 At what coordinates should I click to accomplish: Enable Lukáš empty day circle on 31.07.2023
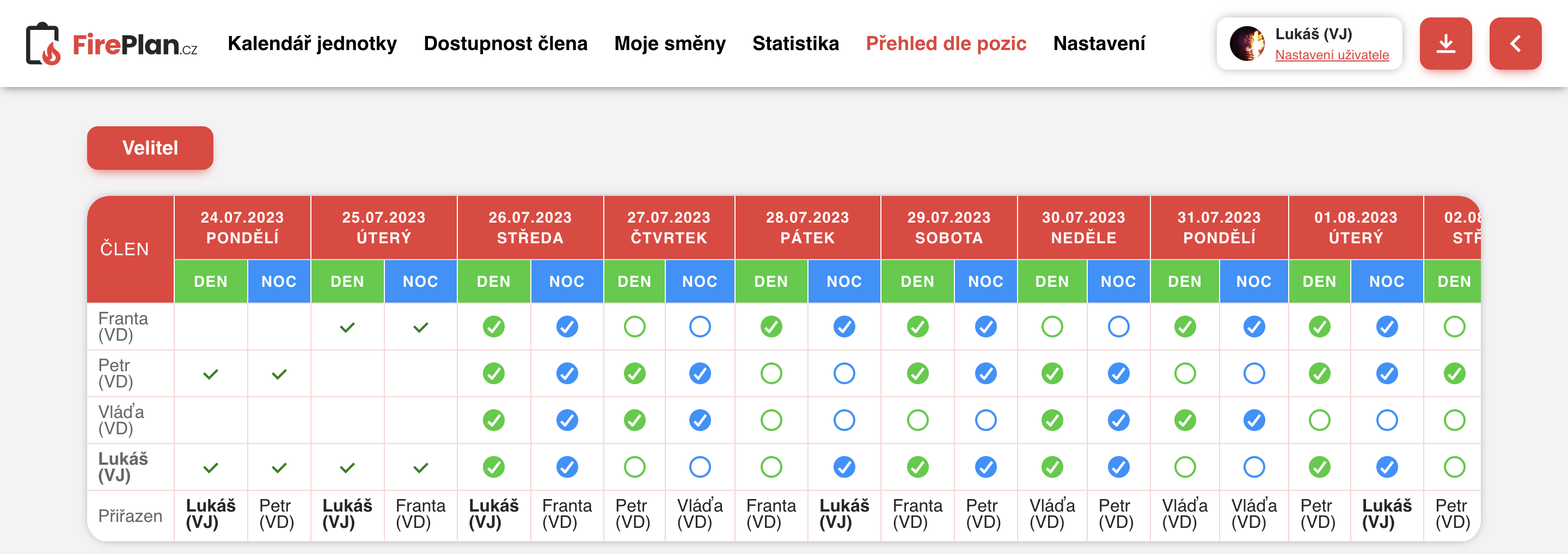[1185, 467]
